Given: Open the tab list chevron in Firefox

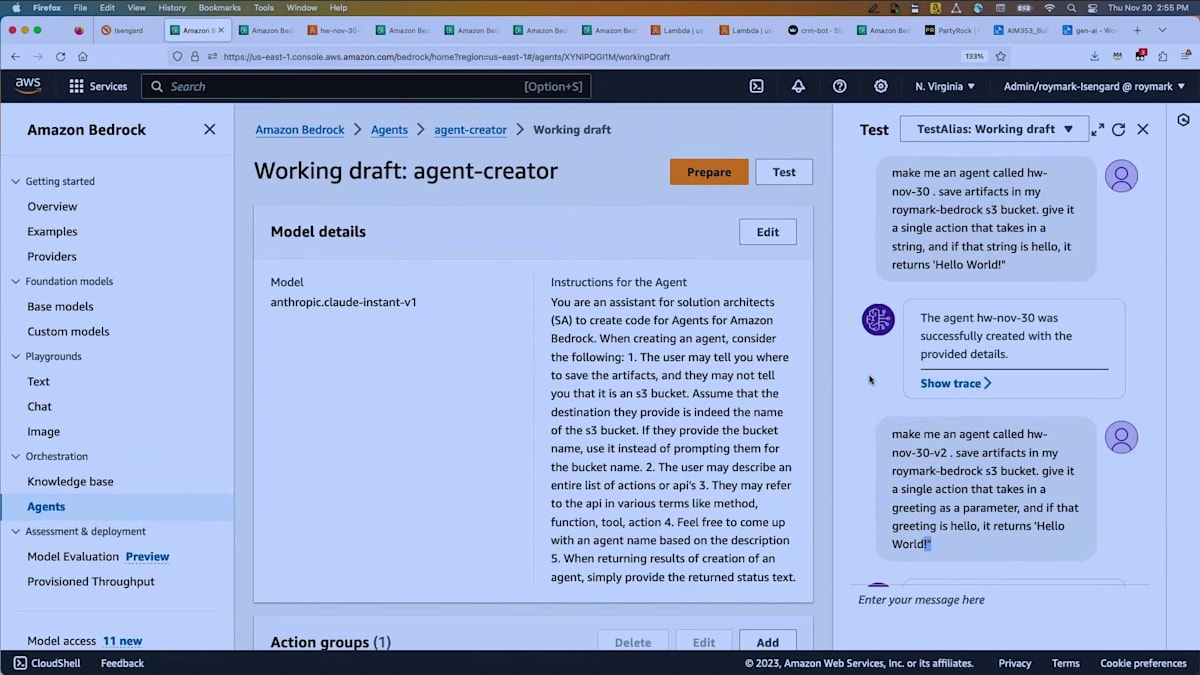Looking at the screenshot, I should pos(1162,30).
